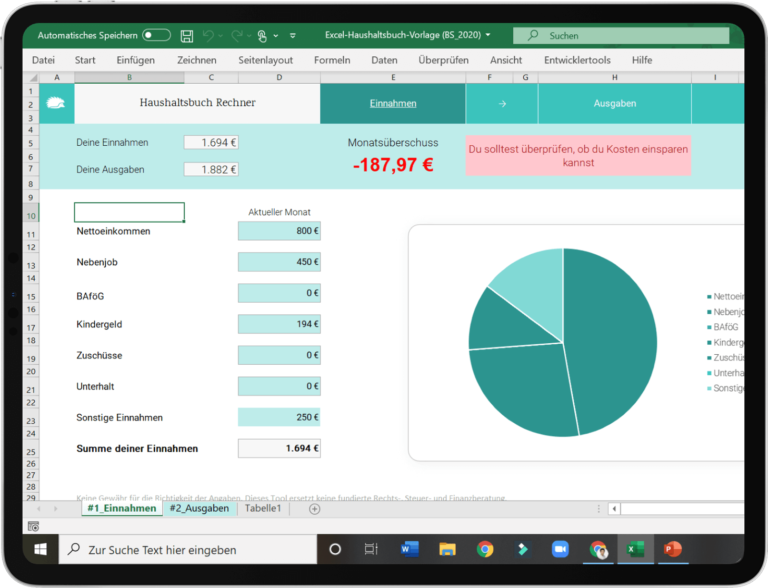Screen dimensions: 768x588
Task: Click the undo arrow icon
Action: [x=208, y=35]
